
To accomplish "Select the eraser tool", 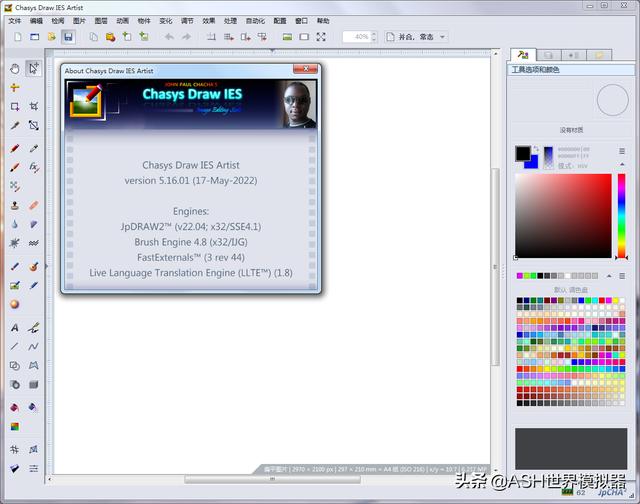I will (x=34, y=205).
